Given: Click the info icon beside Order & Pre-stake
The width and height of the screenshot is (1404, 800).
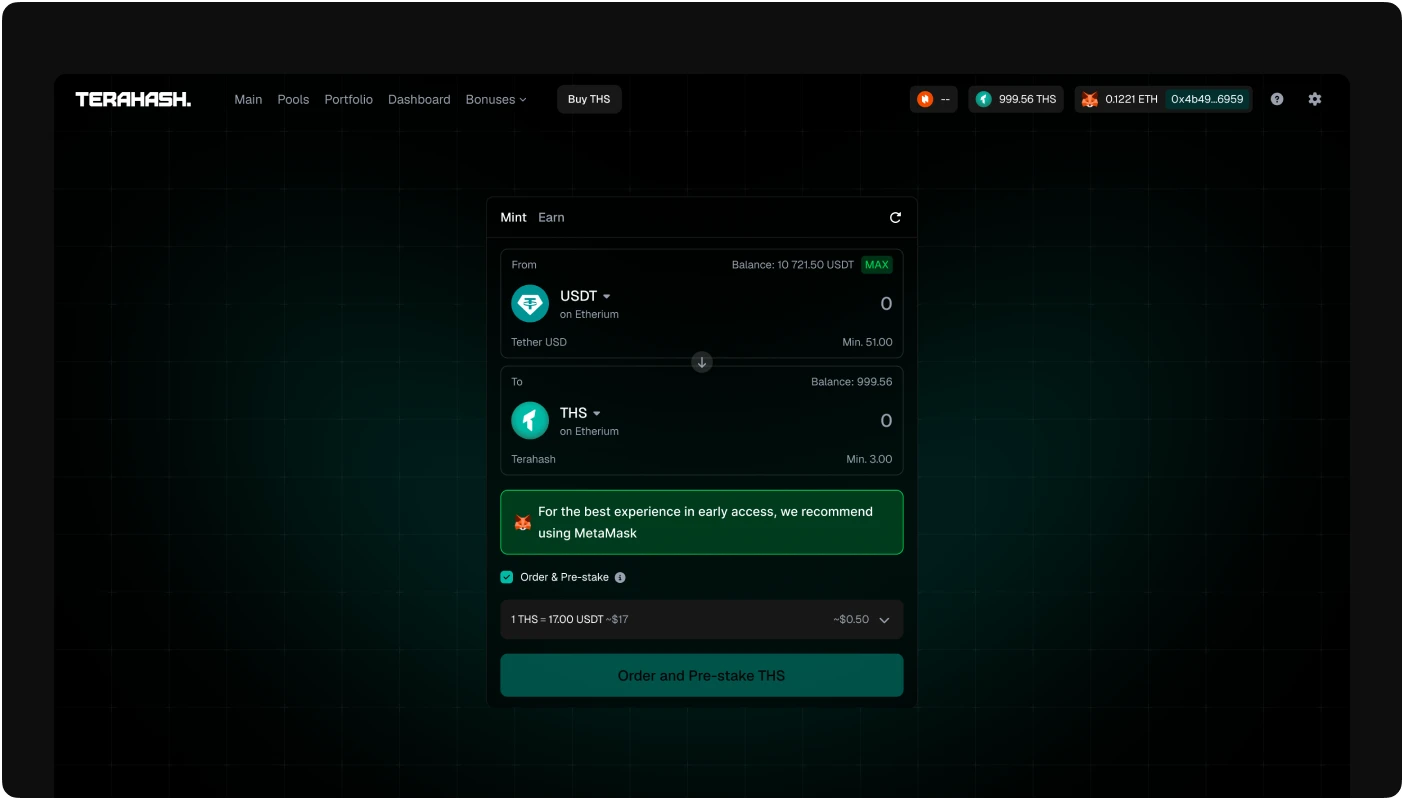Looking at the screenshot, I should (x=620, y=577).
